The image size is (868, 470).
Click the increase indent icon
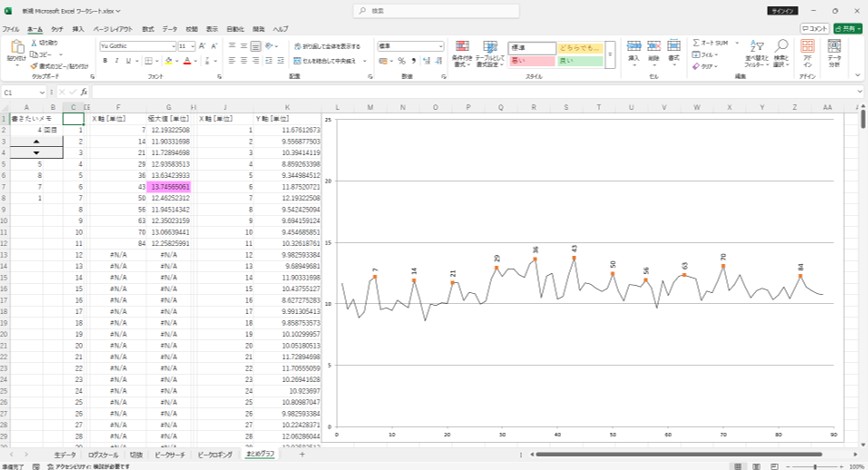281,61
